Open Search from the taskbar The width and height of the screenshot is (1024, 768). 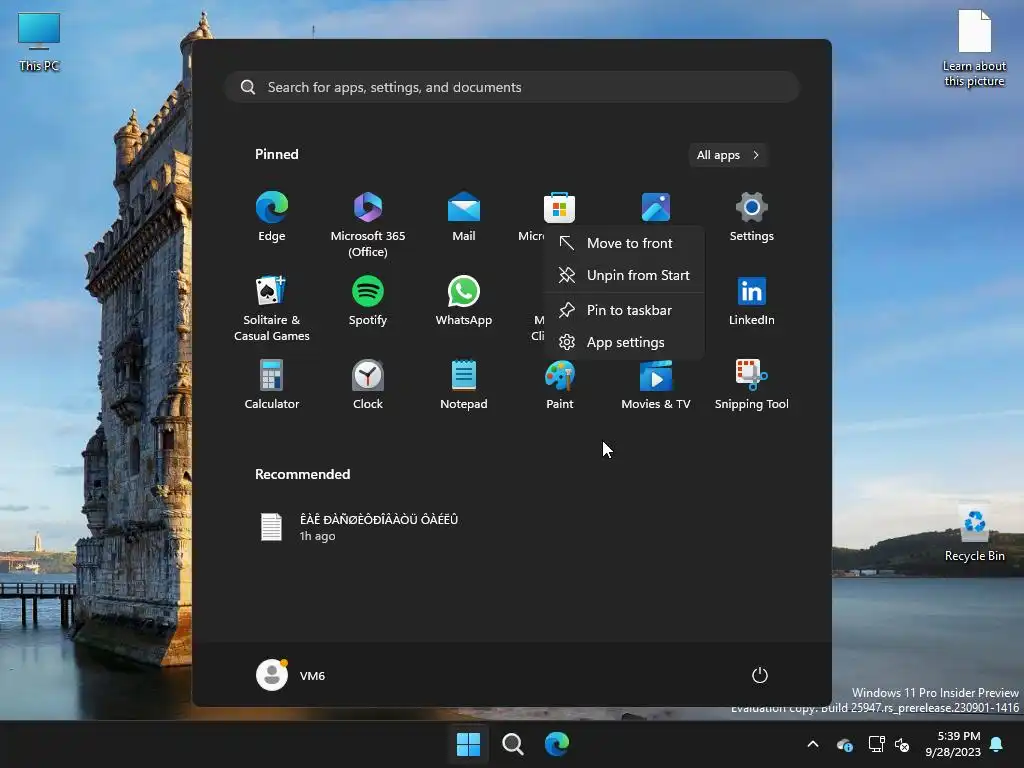click(513, 744)
